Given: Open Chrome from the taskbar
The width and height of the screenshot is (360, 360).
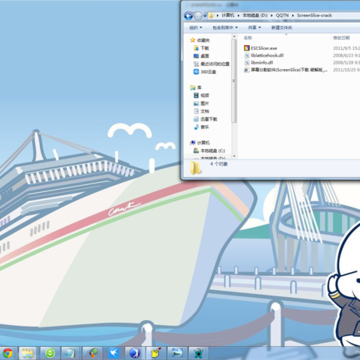Looking at the screenshot, I should [x=7, y=353].
